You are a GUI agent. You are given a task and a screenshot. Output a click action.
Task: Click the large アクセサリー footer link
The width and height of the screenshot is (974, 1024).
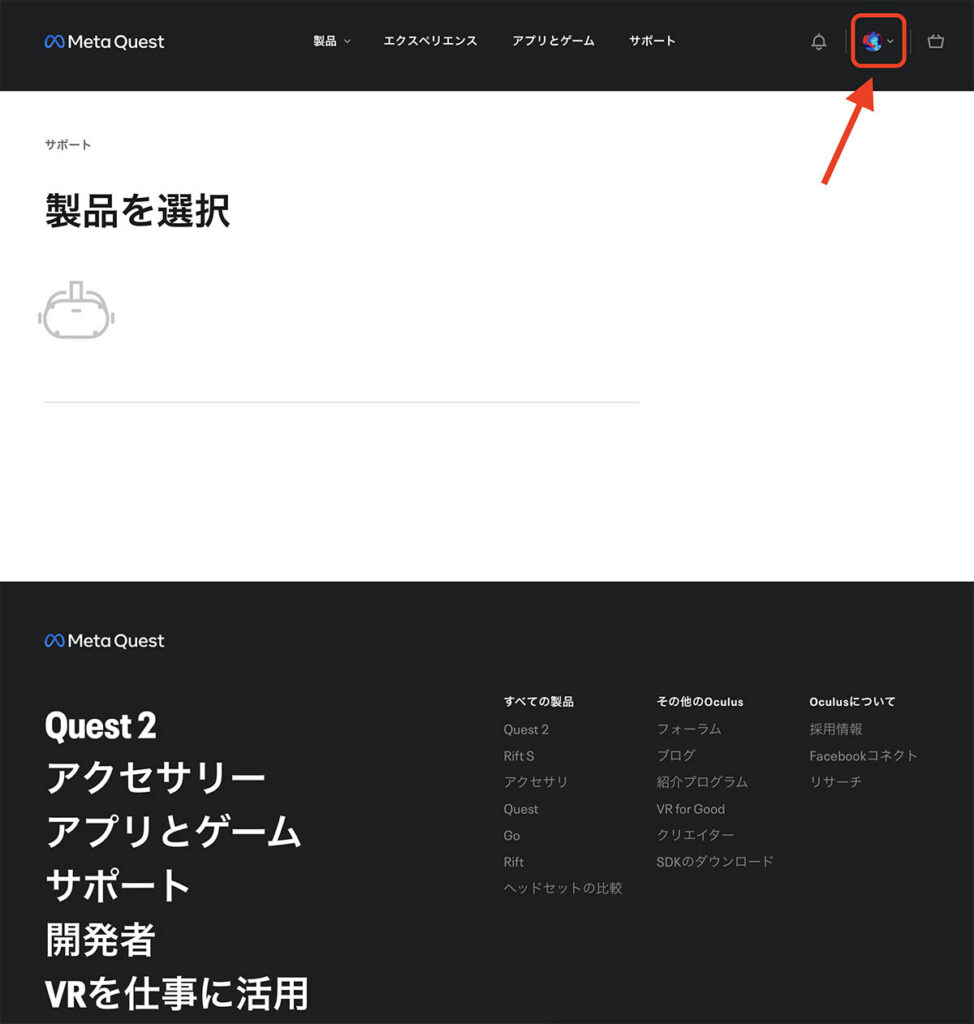(x=156, y=778)
